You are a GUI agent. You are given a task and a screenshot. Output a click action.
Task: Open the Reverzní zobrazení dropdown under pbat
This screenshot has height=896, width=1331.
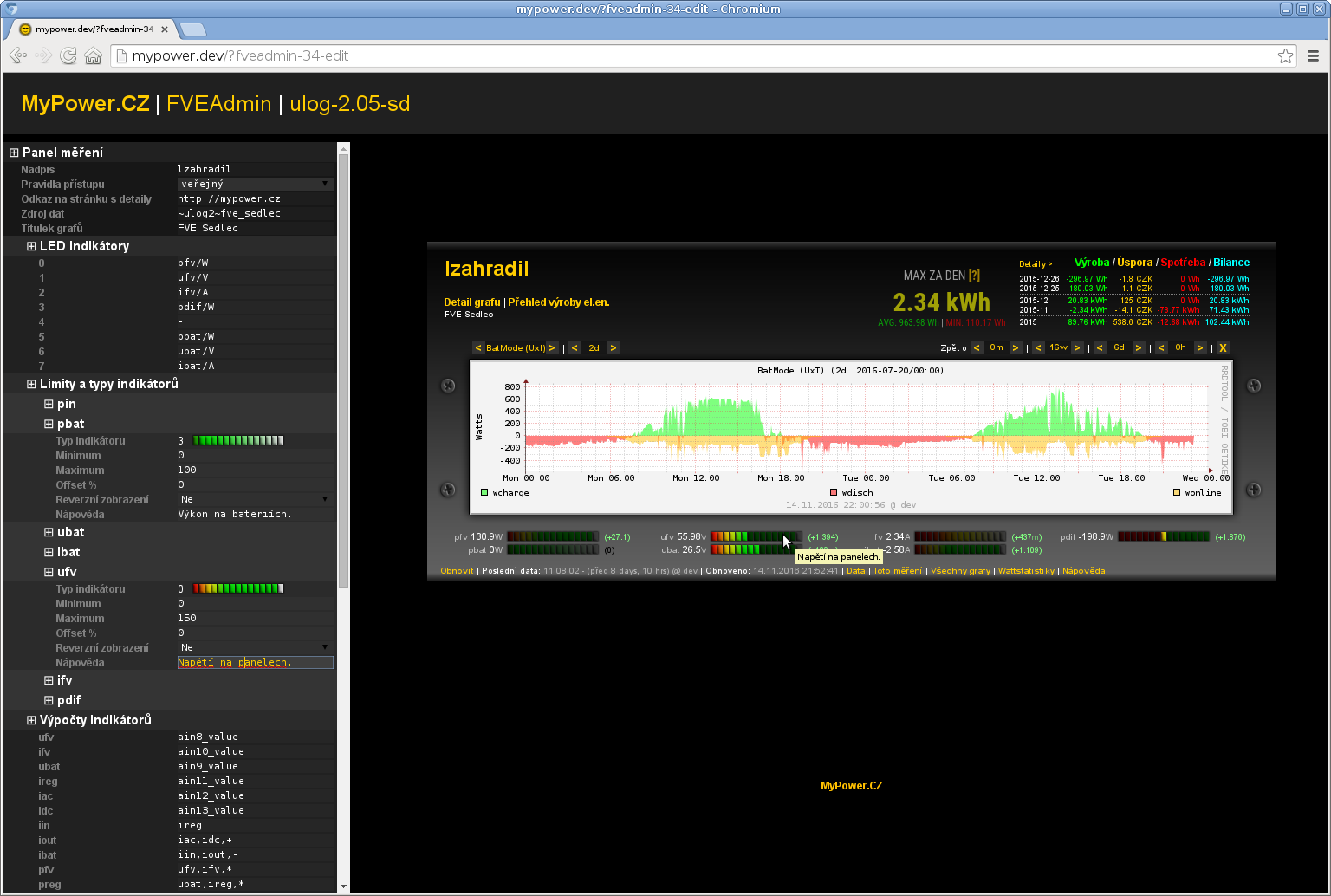pos(254,499)
